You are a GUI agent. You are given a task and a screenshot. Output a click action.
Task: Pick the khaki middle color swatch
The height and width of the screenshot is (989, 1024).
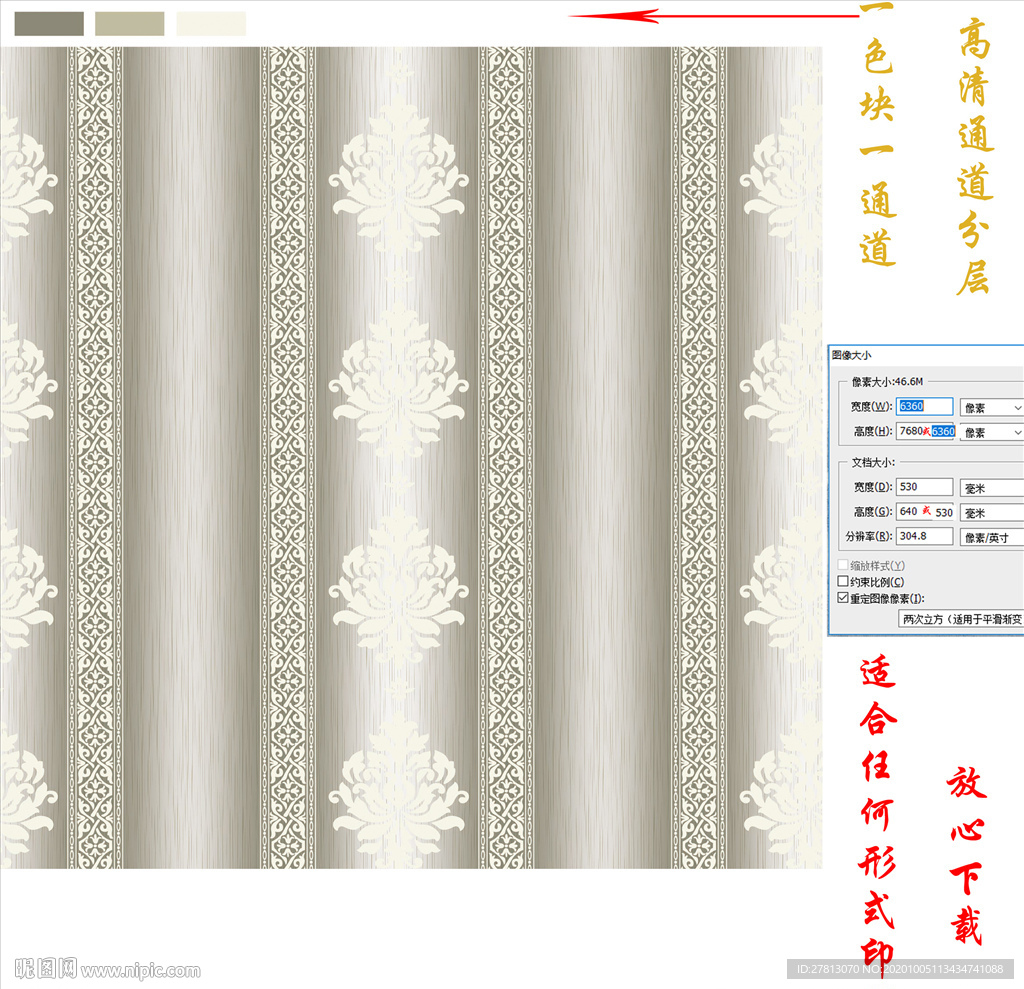(x=130, y=24)
